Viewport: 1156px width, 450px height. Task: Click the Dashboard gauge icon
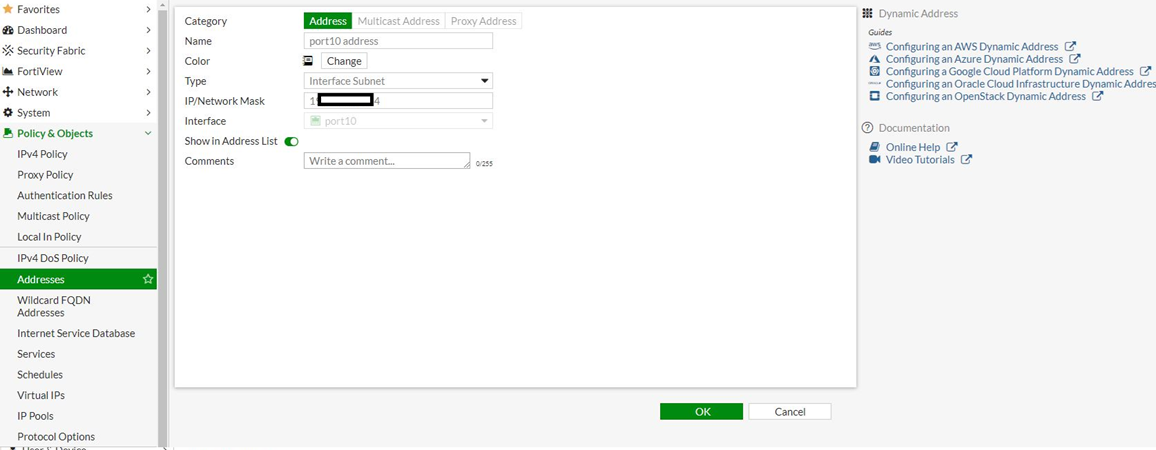[8, 30]
